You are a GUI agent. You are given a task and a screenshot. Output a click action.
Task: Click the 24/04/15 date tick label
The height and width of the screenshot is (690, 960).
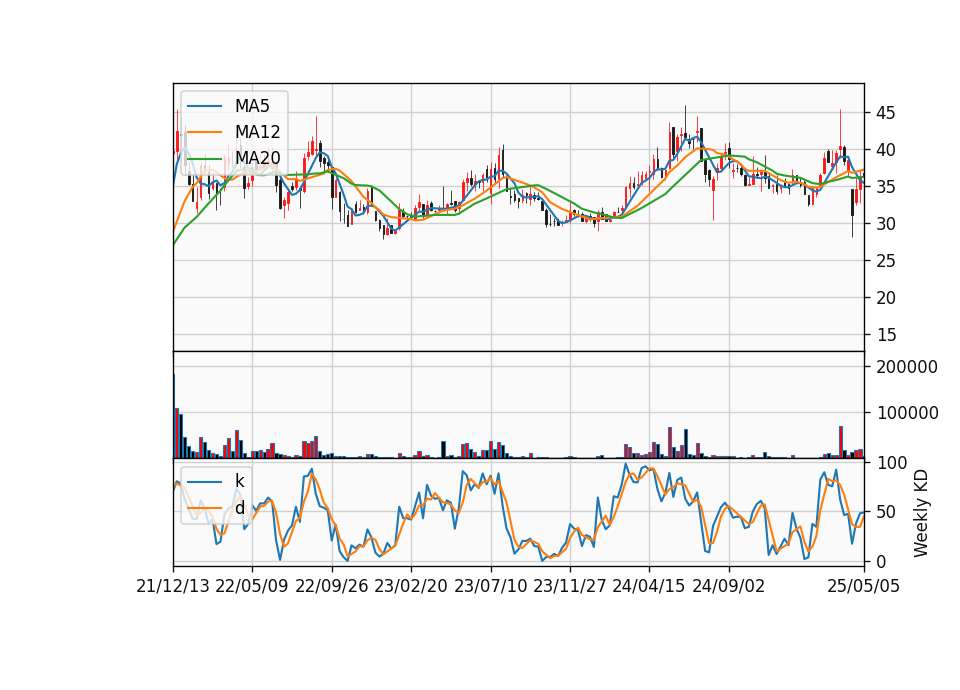tap(649, 586)
